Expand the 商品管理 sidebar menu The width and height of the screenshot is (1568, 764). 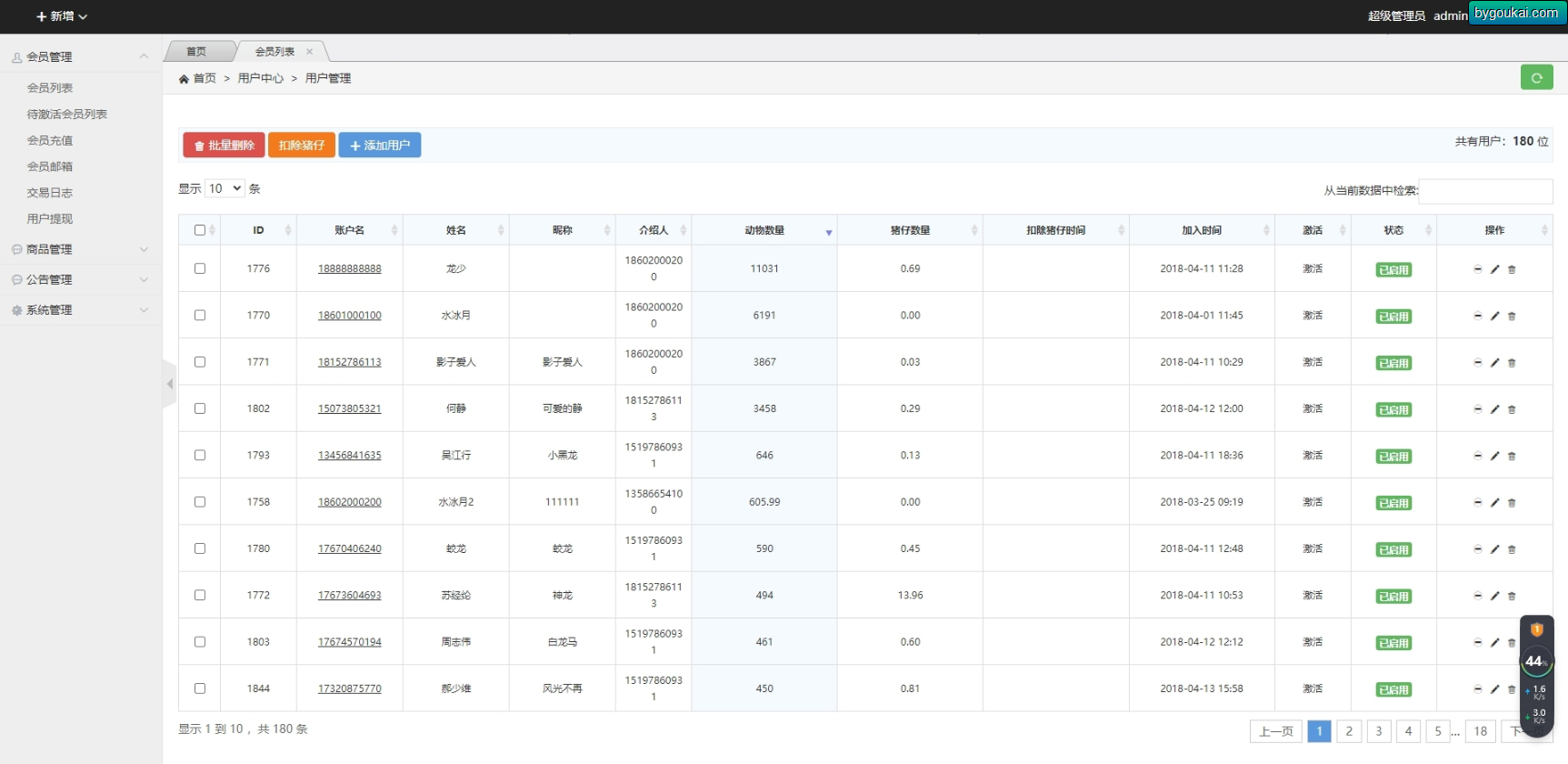click(80, 249)
